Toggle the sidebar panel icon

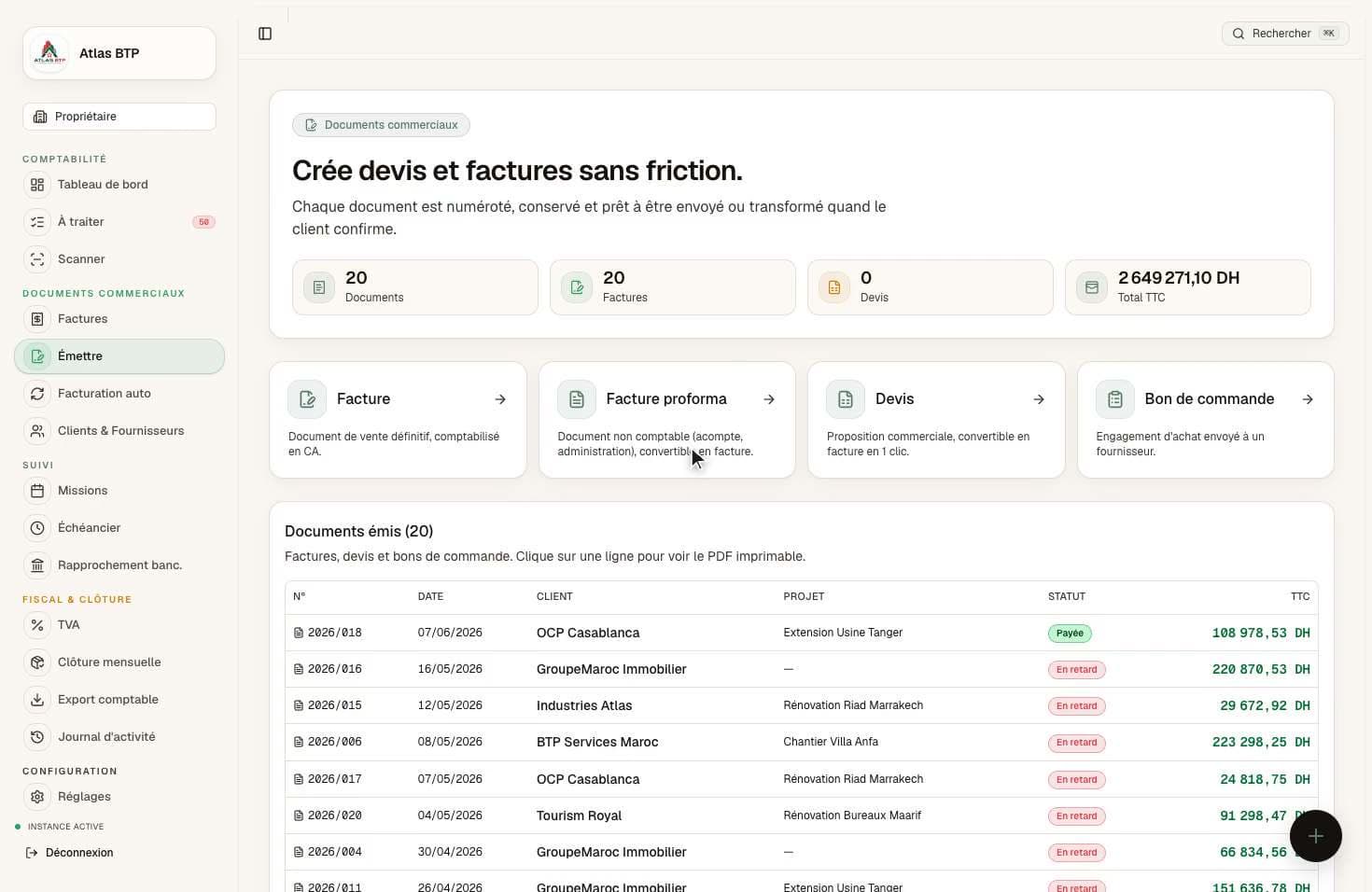[265, 34]
